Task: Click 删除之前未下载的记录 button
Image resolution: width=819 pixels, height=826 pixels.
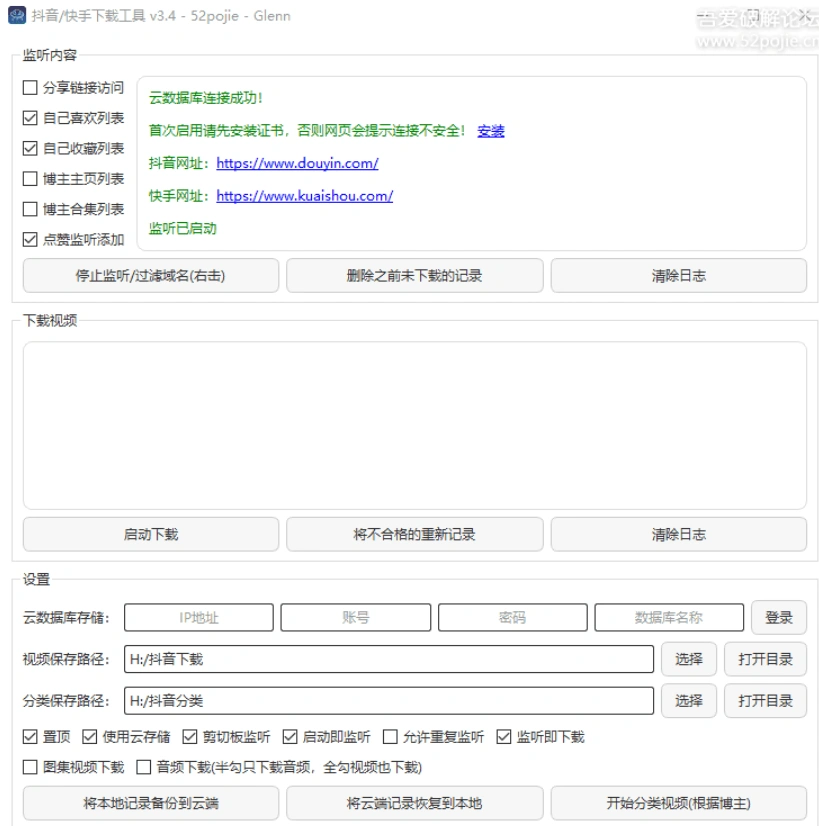Action: coord(414,275)
